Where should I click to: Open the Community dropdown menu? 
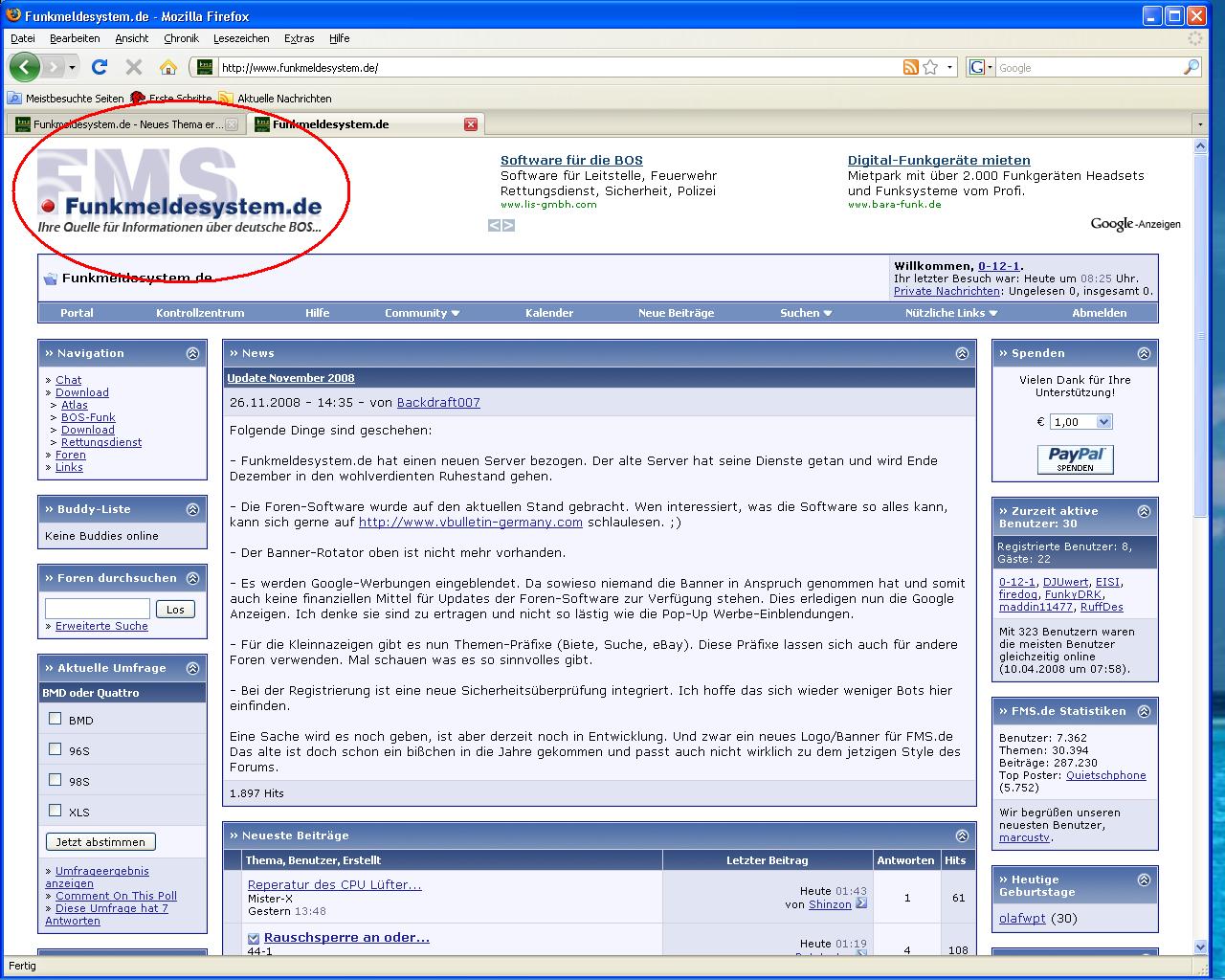tap(422, 313)
